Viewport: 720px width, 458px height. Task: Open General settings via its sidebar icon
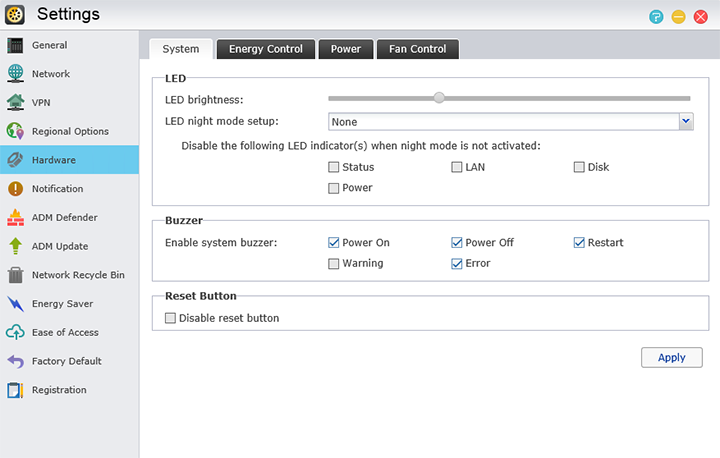[15, 45]
